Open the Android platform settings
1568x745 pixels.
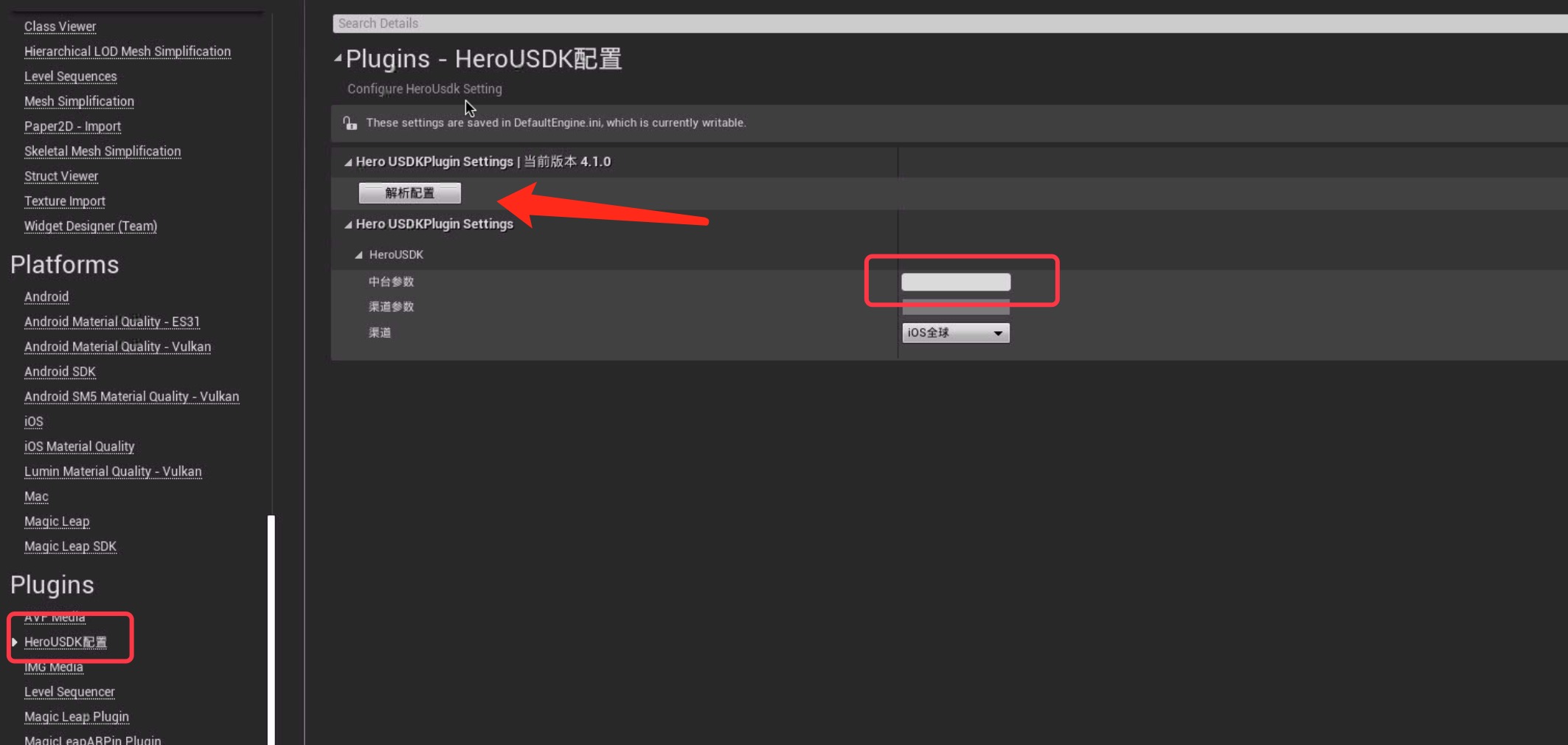pyautogui.click(x=46, y=297)
